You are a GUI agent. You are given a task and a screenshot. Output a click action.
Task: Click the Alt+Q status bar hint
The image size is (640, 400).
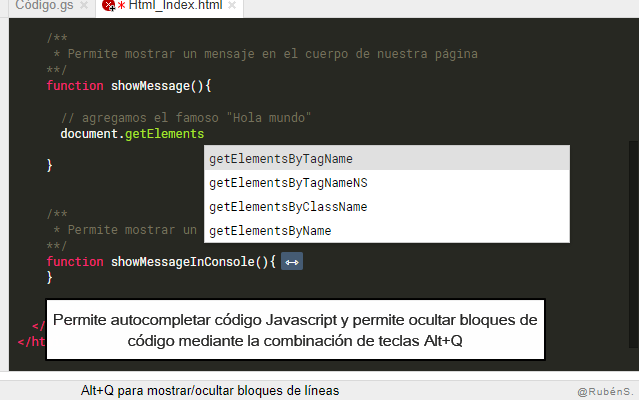pyautogui.click(x=210, y=391)
